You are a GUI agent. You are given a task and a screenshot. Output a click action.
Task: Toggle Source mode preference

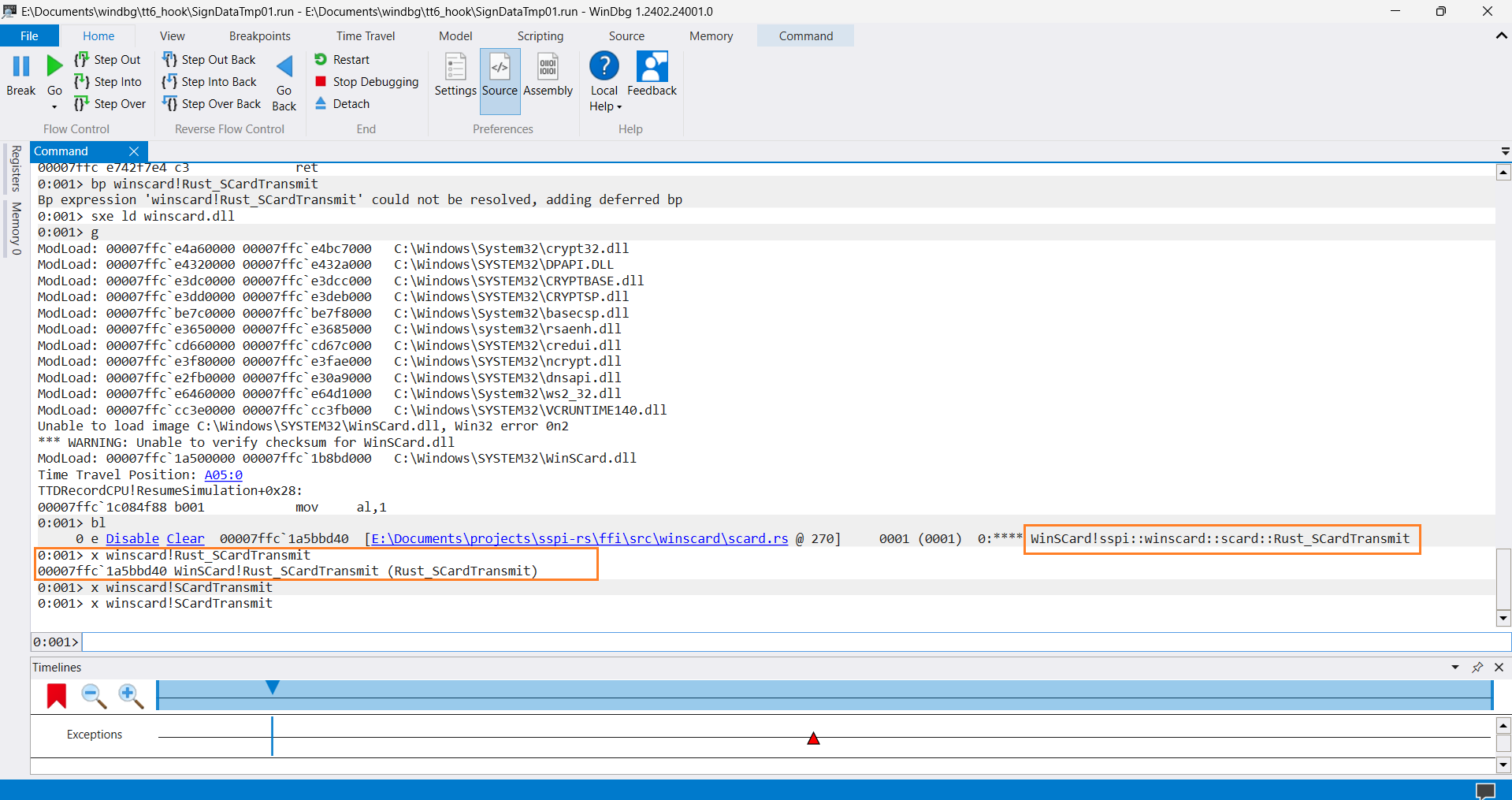pyautogui.click(x=500, y=68)
